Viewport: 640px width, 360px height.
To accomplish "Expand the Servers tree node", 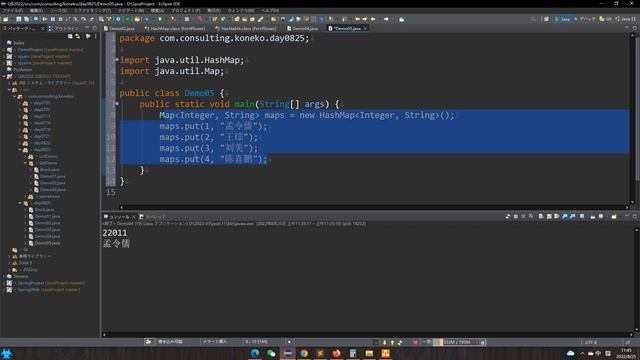I will point(4,276).
